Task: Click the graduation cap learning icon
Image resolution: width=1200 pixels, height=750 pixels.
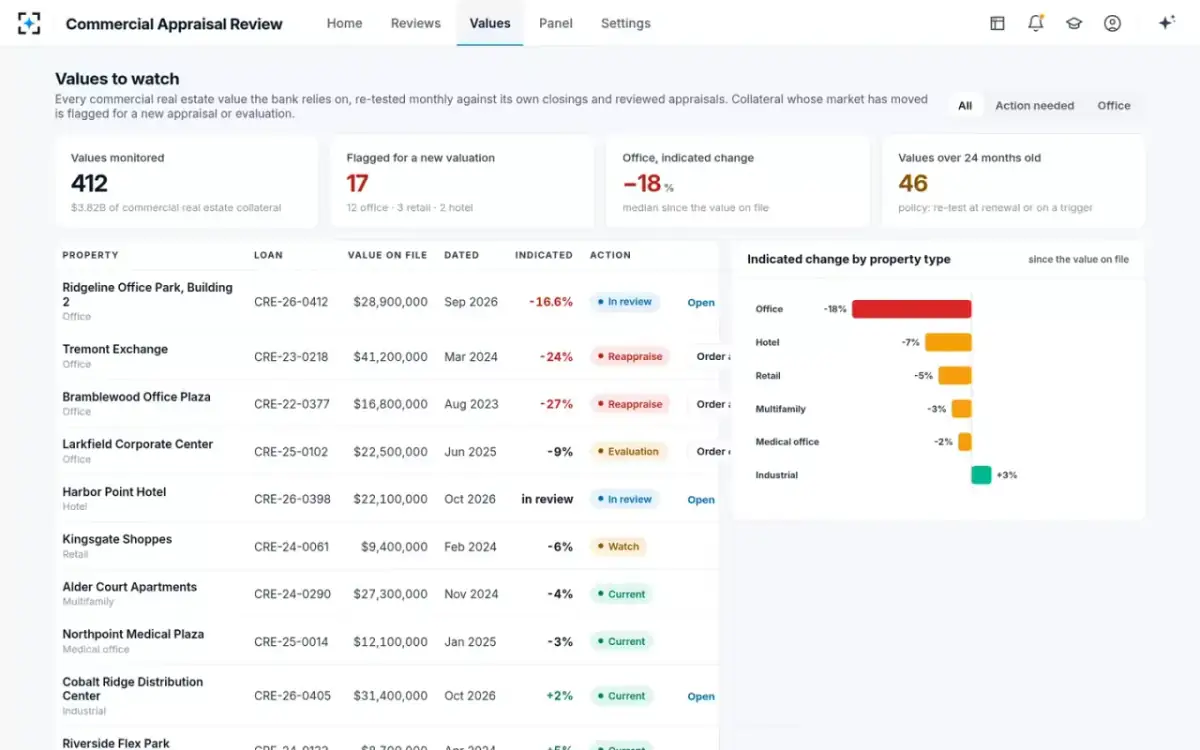Action: tap(1074, 23)
